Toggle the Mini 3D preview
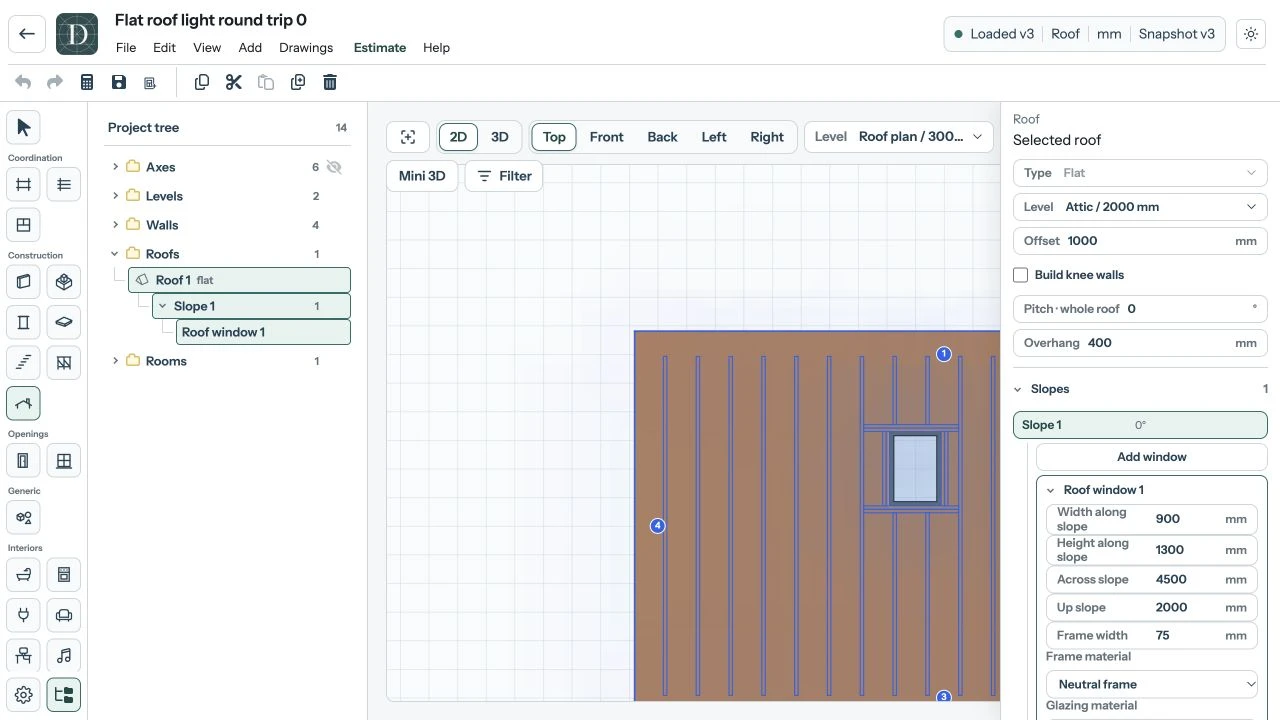 (x=422, y=176)
